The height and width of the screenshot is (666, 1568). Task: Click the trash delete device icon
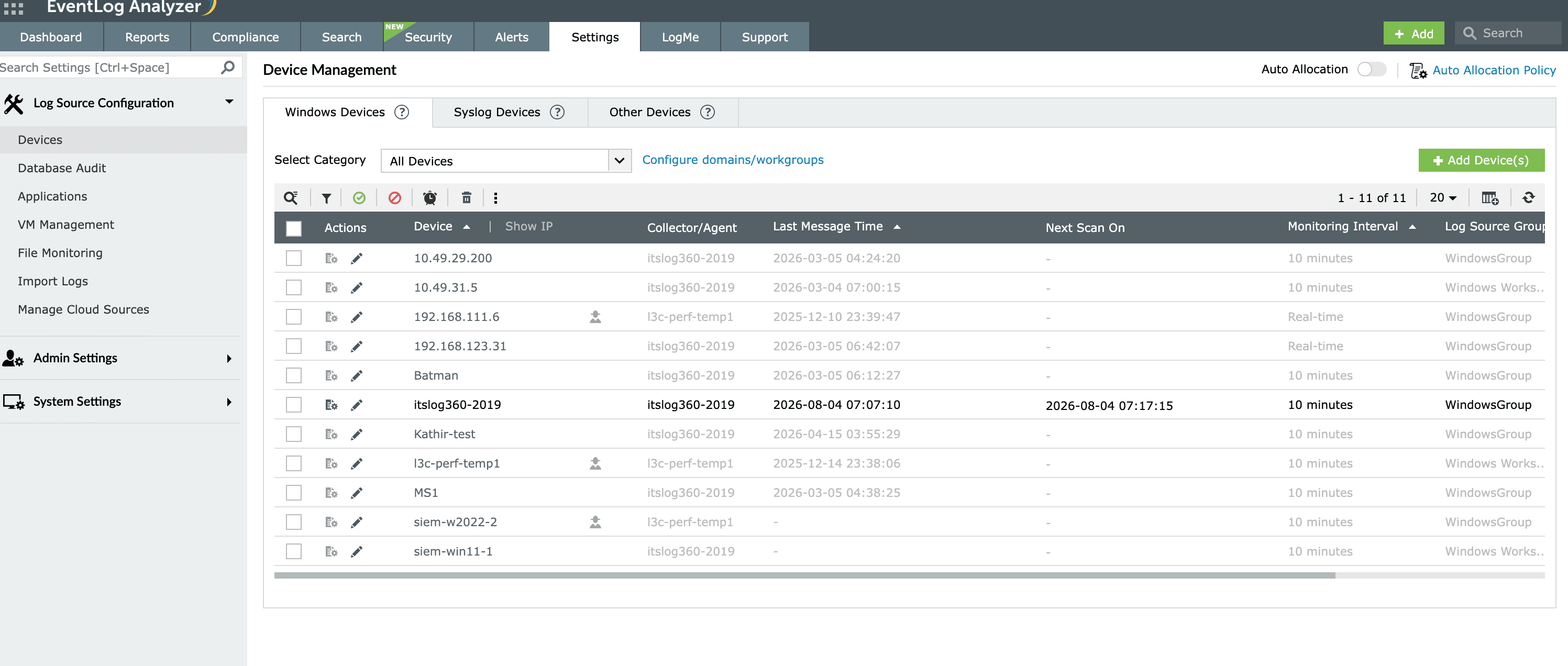pos(466,198)
